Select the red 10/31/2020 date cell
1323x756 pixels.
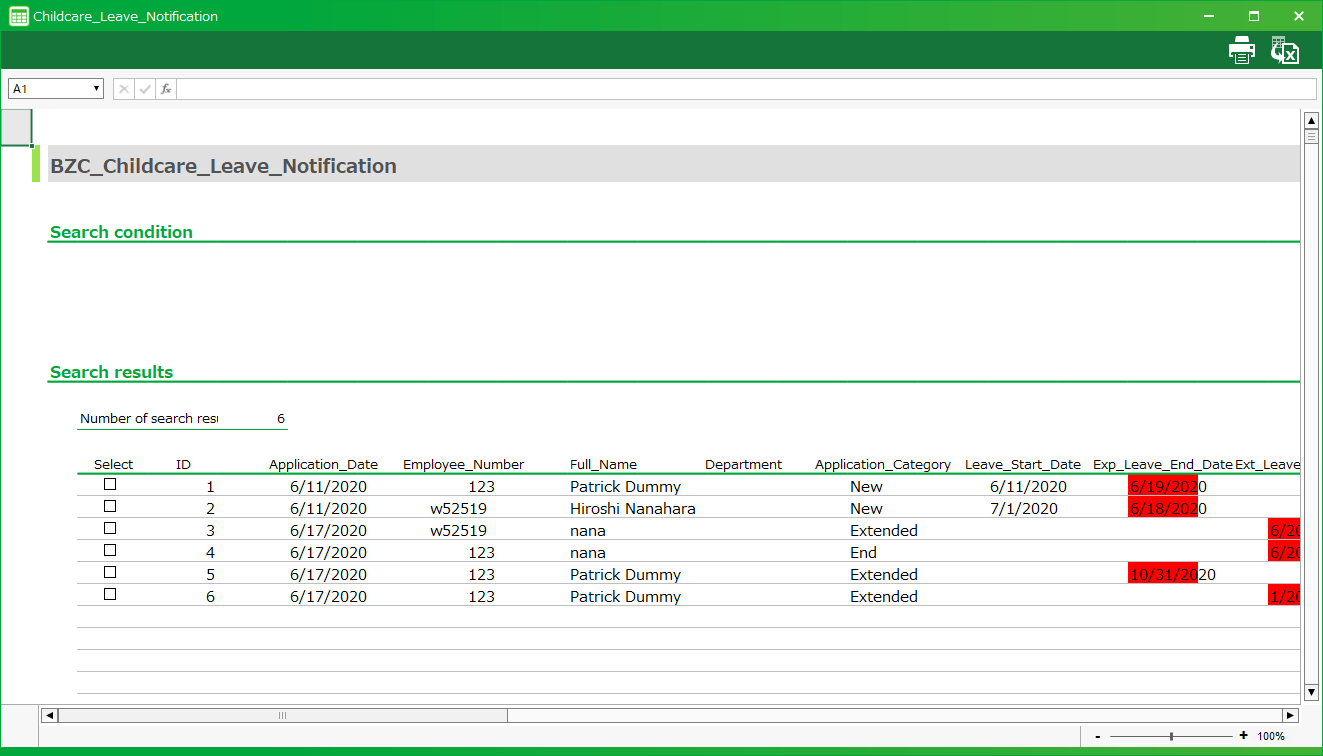coord(1163,574)
